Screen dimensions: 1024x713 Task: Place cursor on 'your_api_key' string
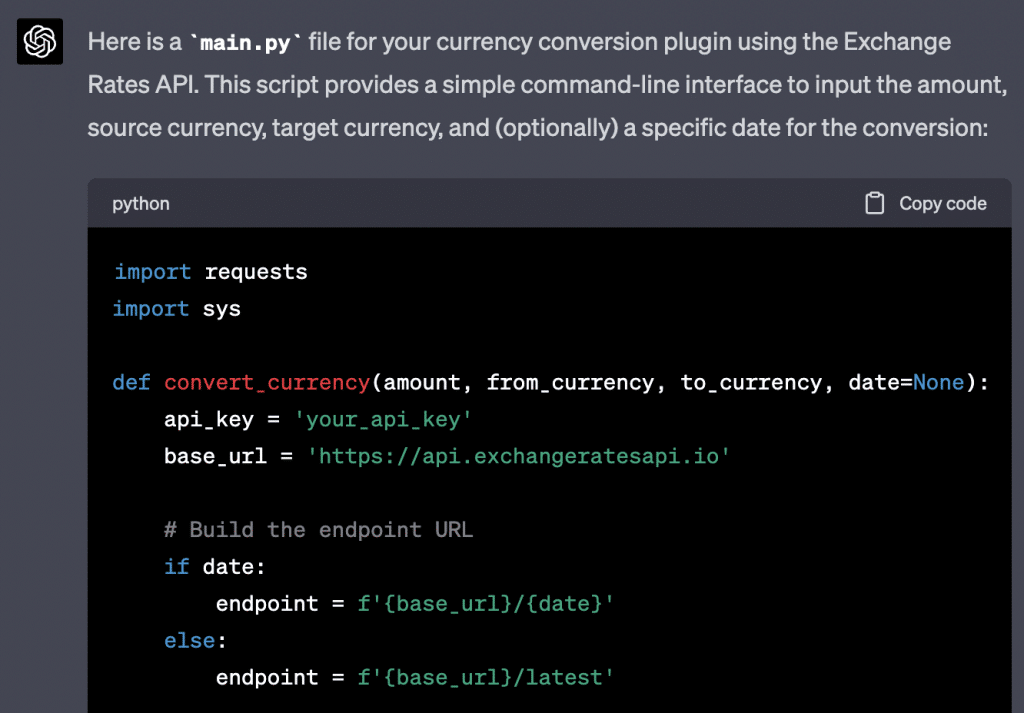[x=383, y=419]
